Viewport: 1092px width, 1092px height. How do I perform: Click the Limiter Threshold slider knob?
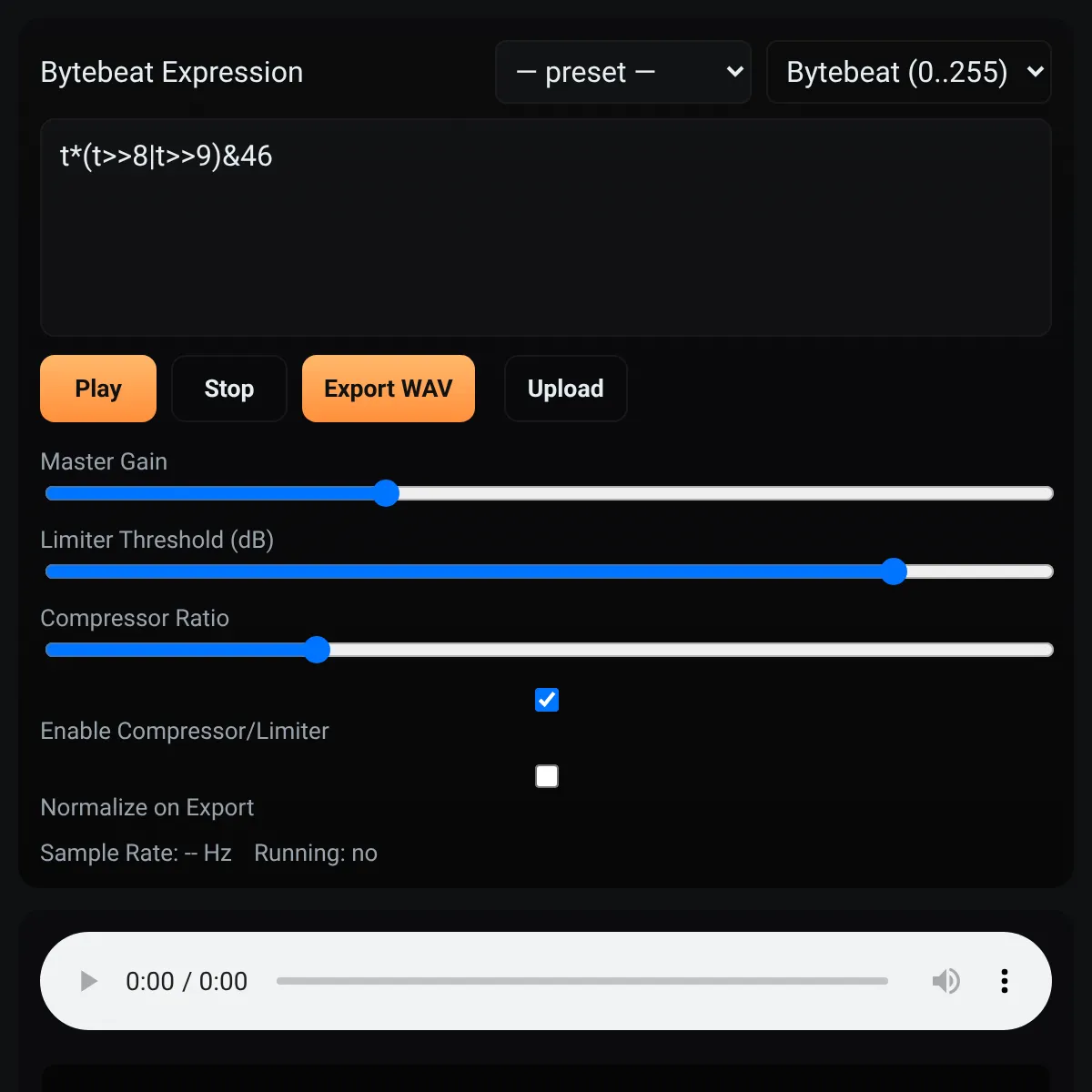coord(895,571)
